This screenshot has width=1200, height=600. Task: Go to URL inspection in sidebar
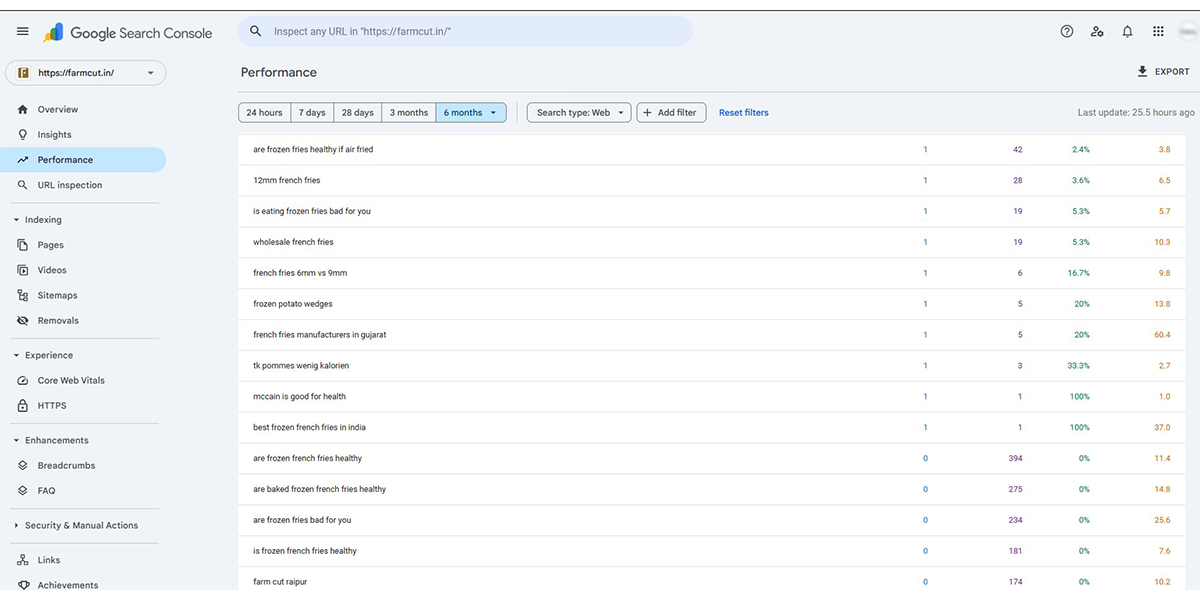(69, 185)
